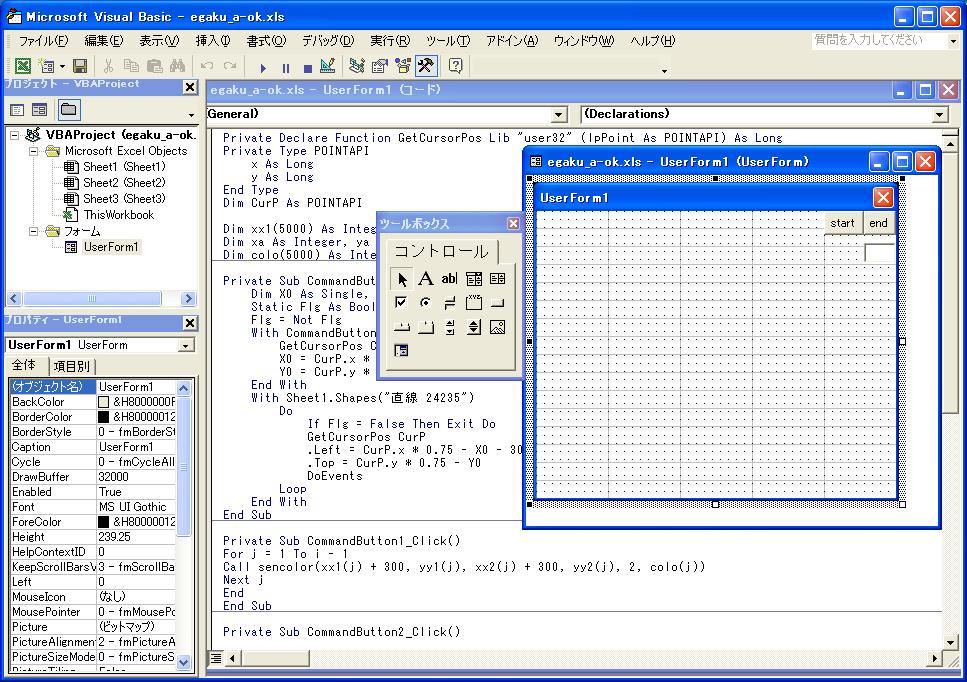The width and height of the screenshot is (967, 682).
Task: Pick the ListBox tool in toolbox
Action: [x=498, y=279]
